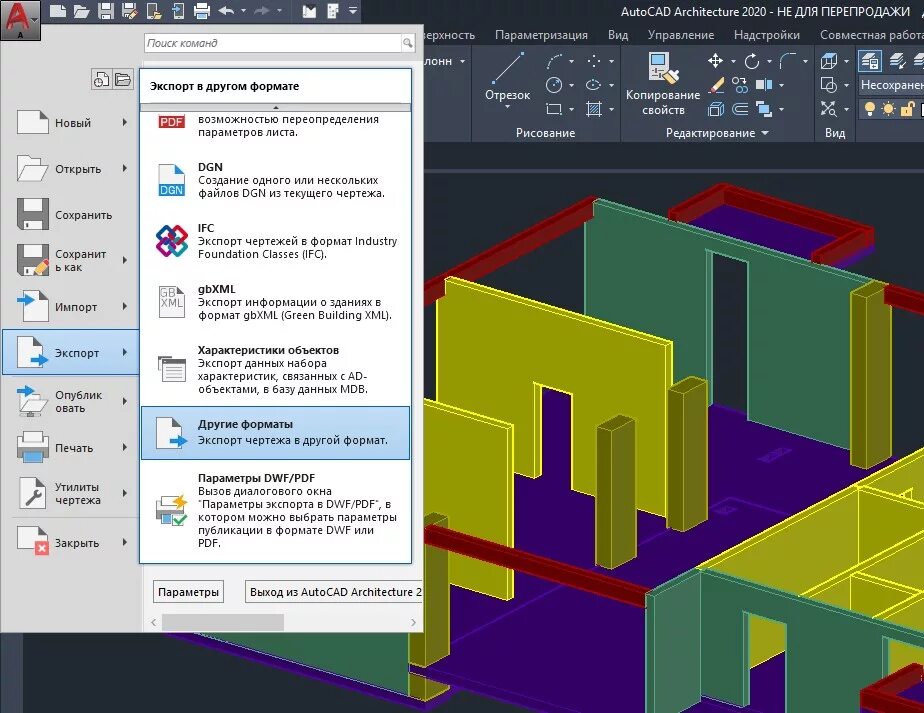Screen dimensions: 924x713
Task: Click the horizontal scrollbar right arrow
Action: tap(413, 622)
